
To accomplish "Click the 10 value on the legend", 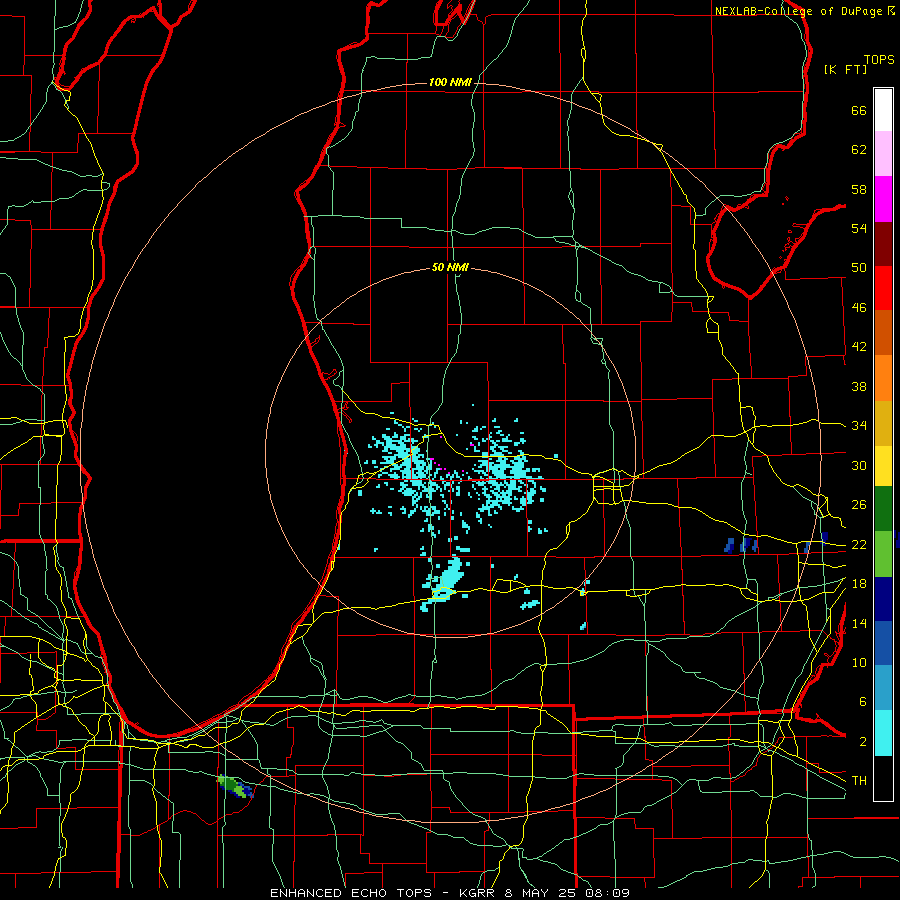I will click(859, 662).
